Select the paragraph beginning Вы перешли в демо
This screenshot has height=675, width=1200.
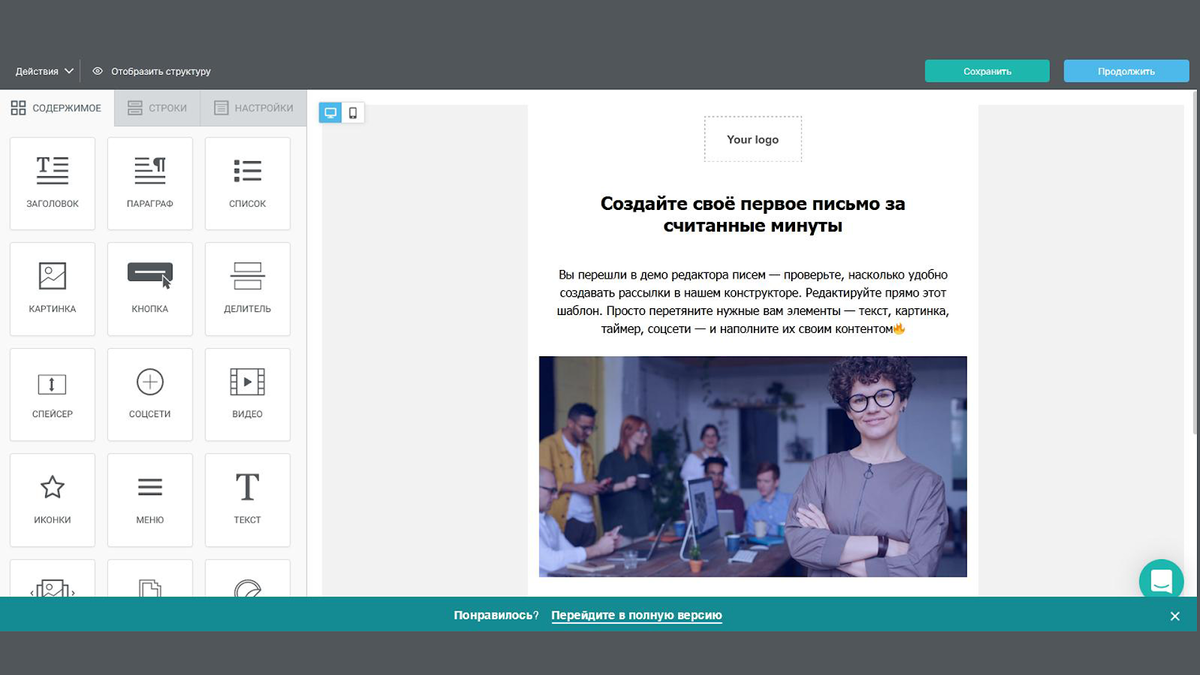753,301
